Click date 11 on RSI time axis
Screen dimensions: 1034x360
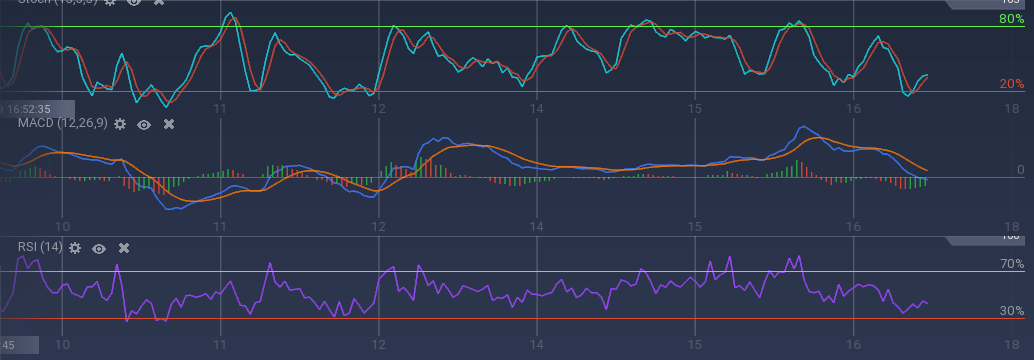(x=220, y=344)
